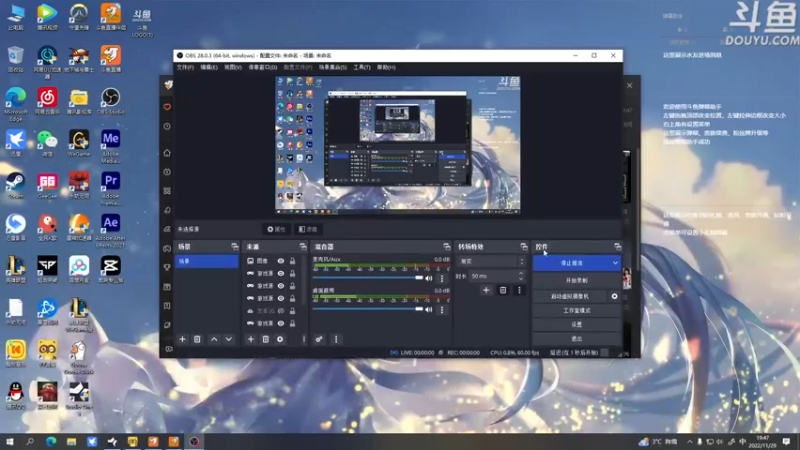Switch to OBS via its taskbar icon
This screenshot has height=450, width=800.
click(x=194, y=441)
